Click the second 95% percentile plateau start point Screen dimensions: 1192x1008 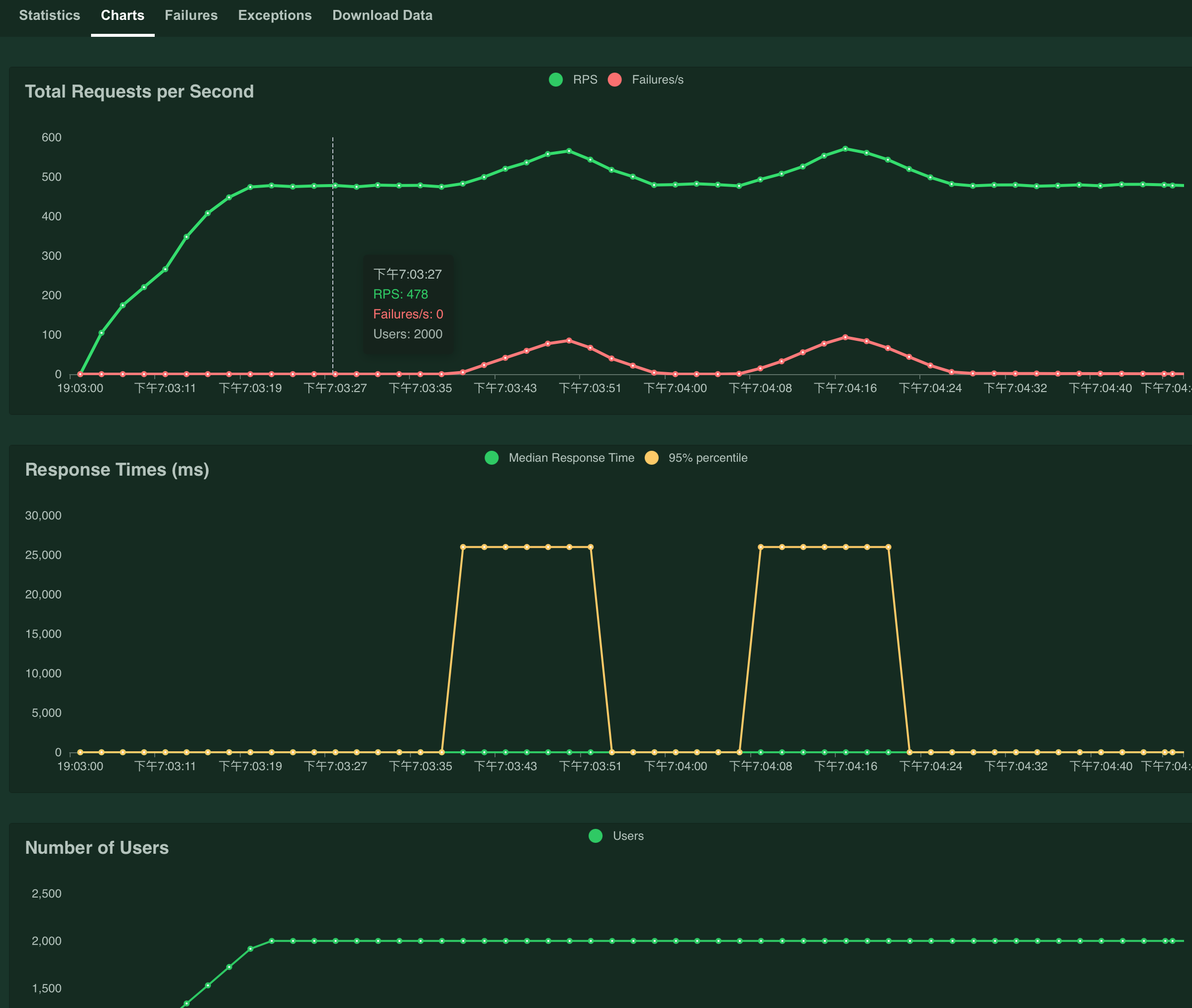click(x=761, y=547)
